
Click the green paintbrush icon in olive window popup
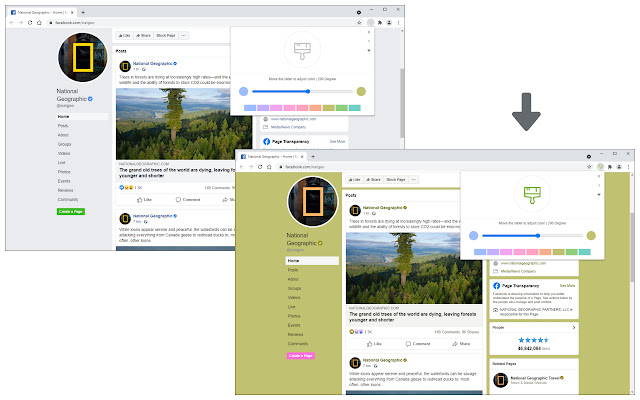(x=532, y=195)
